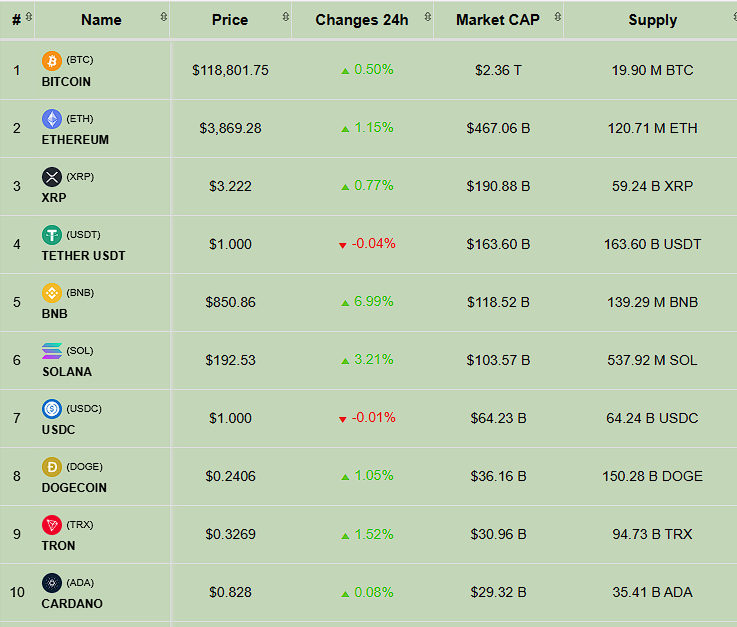Screen dimensions: 737x627
Task: Open the CARDANO name link
Action: 72,603
